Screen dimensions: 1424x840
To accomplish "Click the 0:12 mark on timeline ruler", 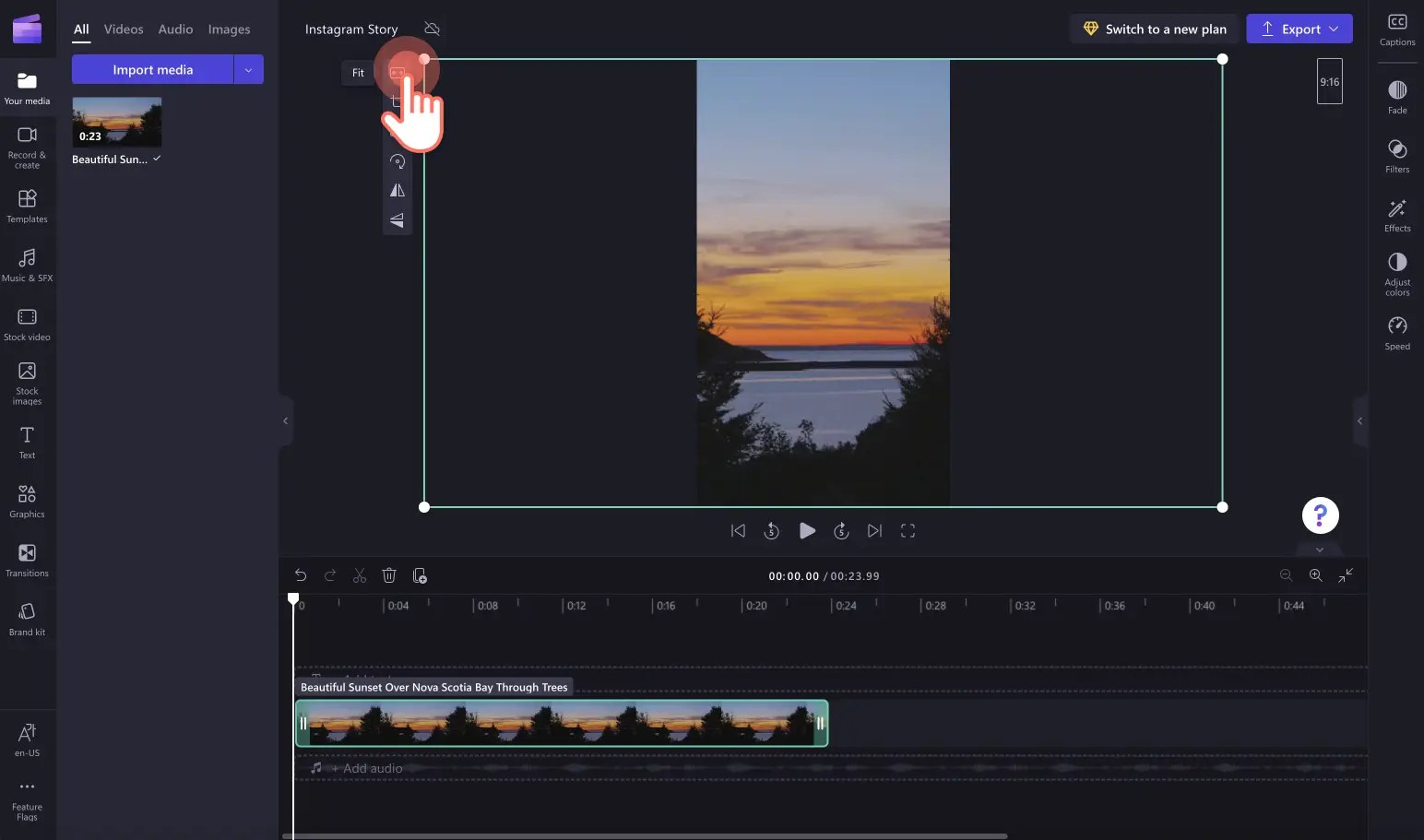I will click(576, 606).
